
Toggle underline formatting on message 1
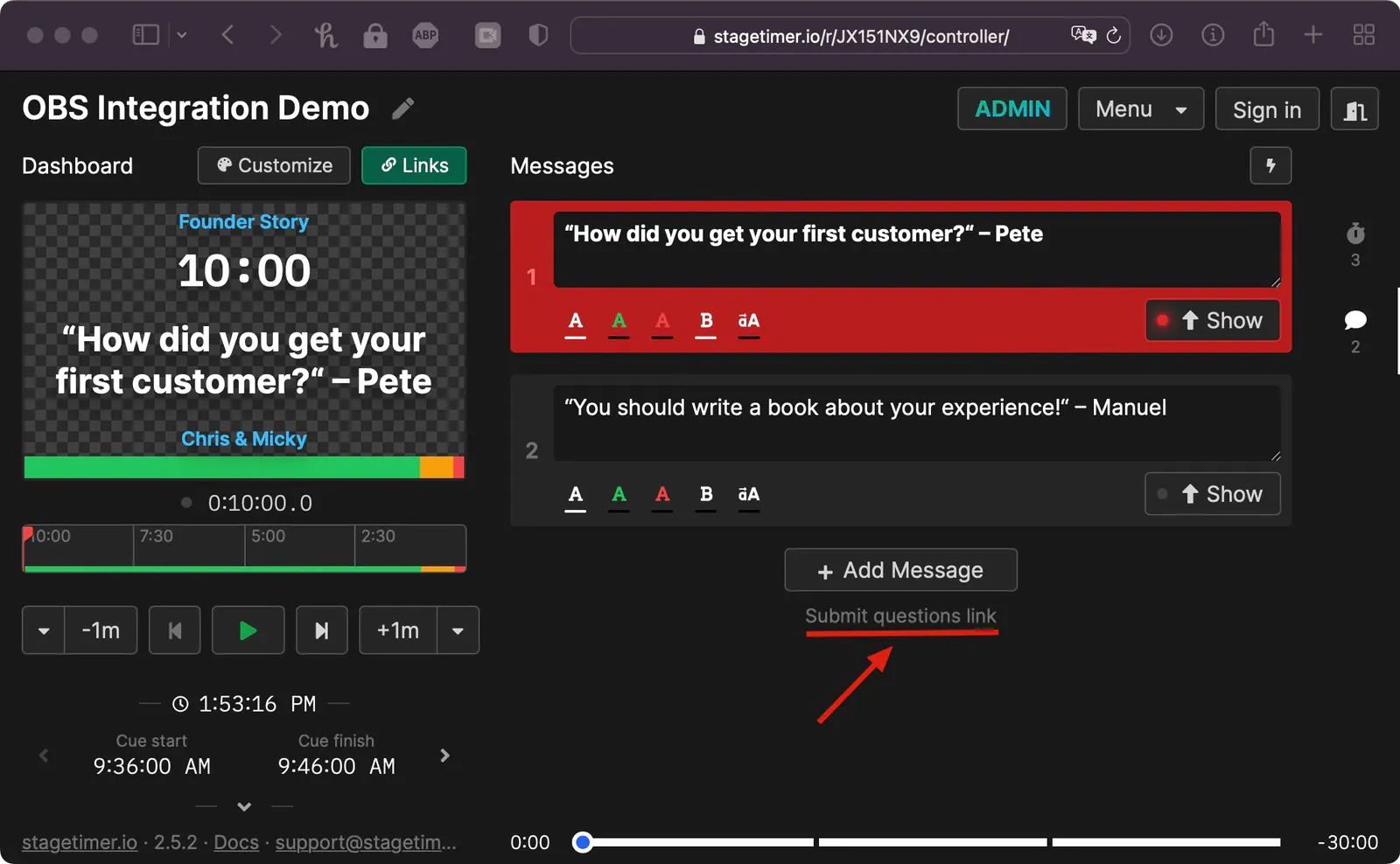pyautogui.click(x=575, y=321)
